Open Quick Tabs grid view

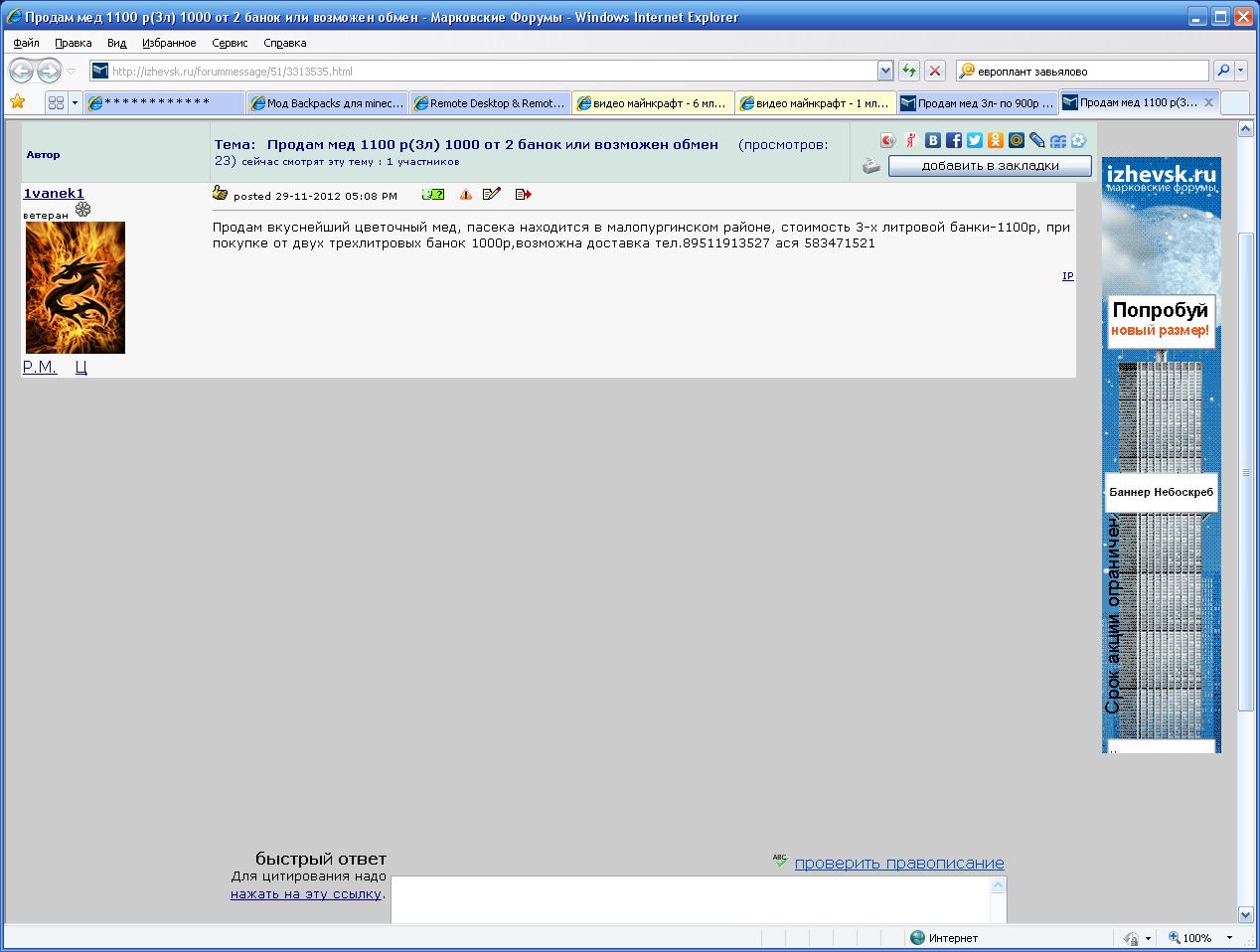coord(56,103)
